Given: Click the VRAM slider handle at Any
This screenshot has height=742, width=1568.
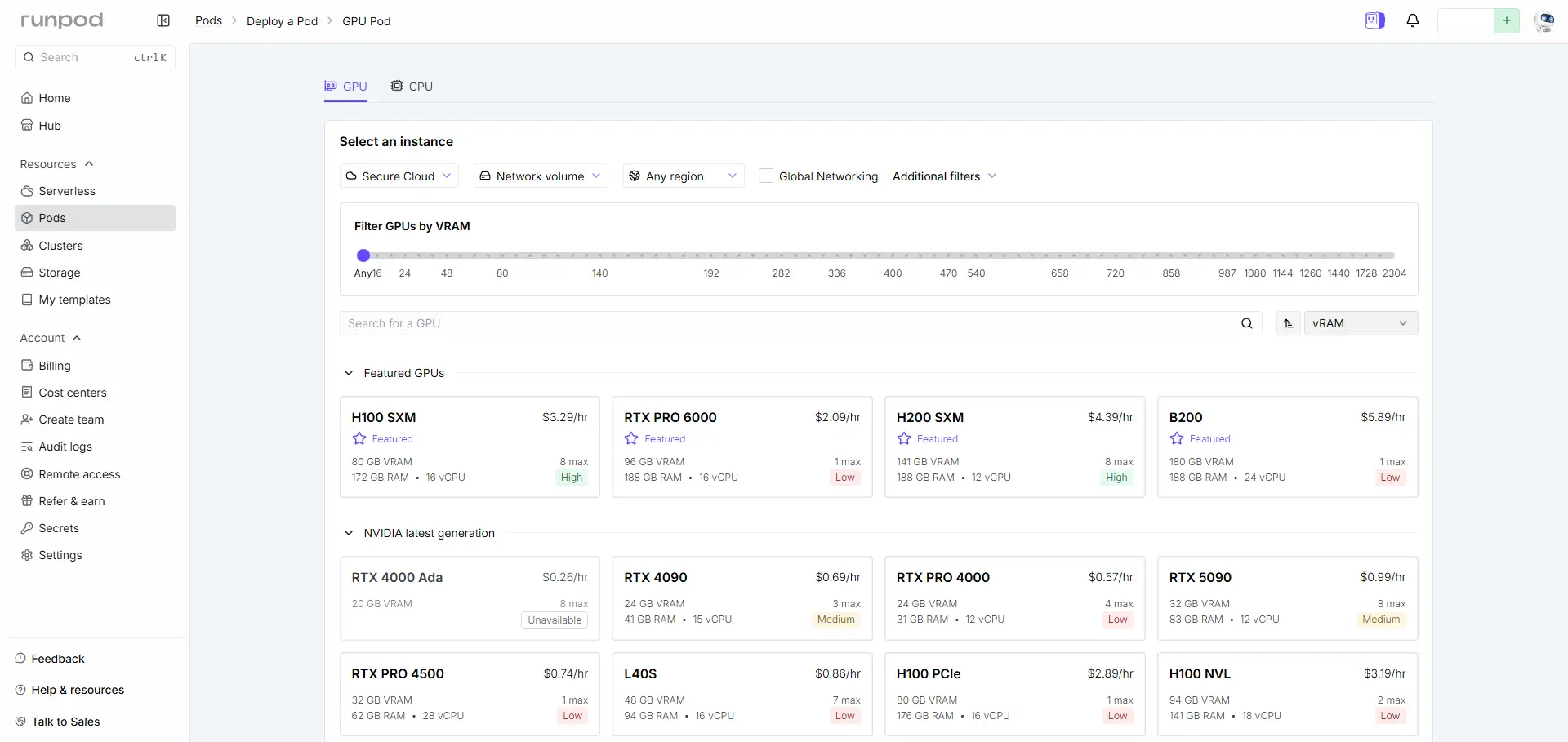Looking at the screenshot, I should click(x=364, y=255).
